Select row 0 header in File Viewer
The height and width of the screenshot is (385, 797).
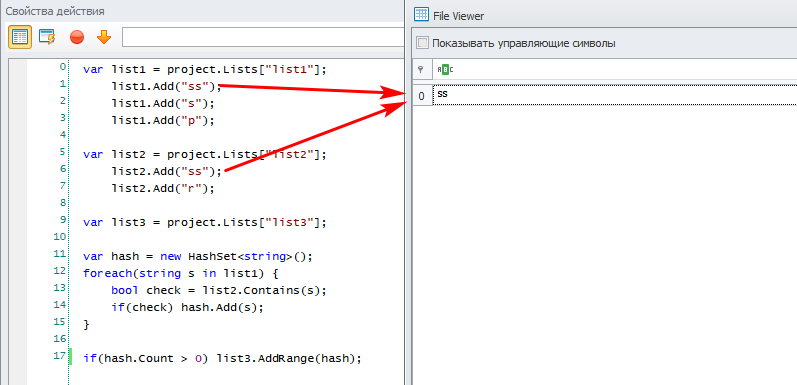click(421, 96)
